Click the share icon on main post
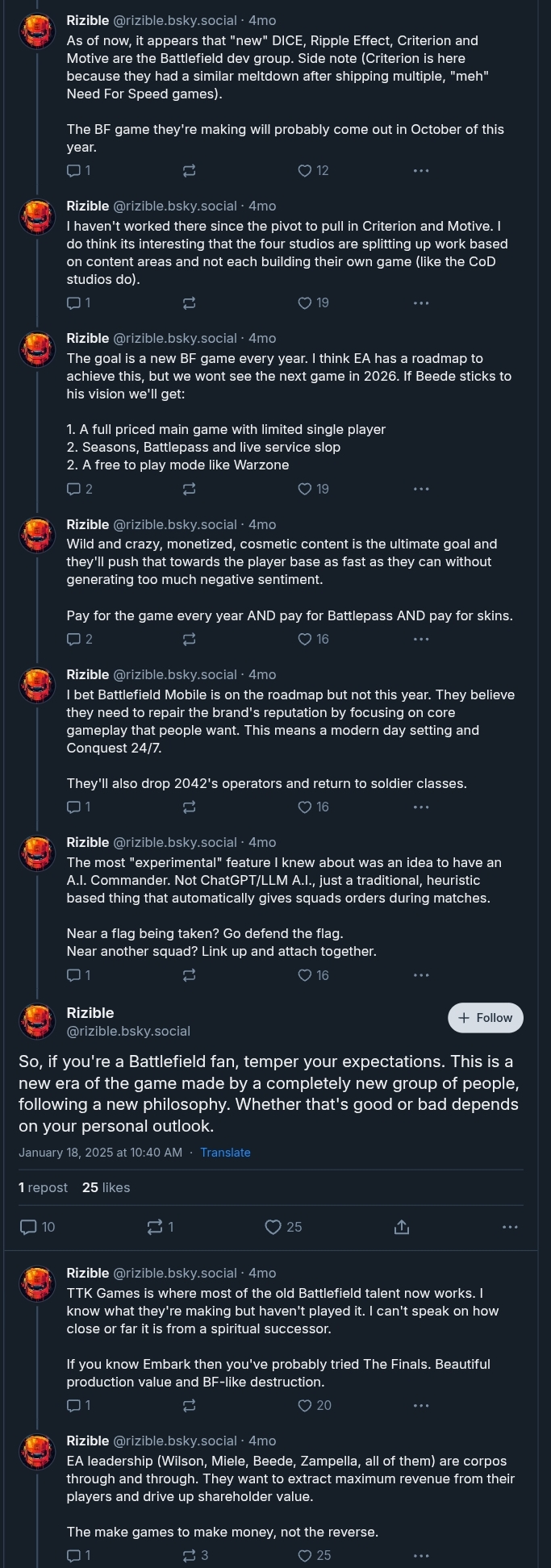551x1568 pixels. click(402, 1227)
